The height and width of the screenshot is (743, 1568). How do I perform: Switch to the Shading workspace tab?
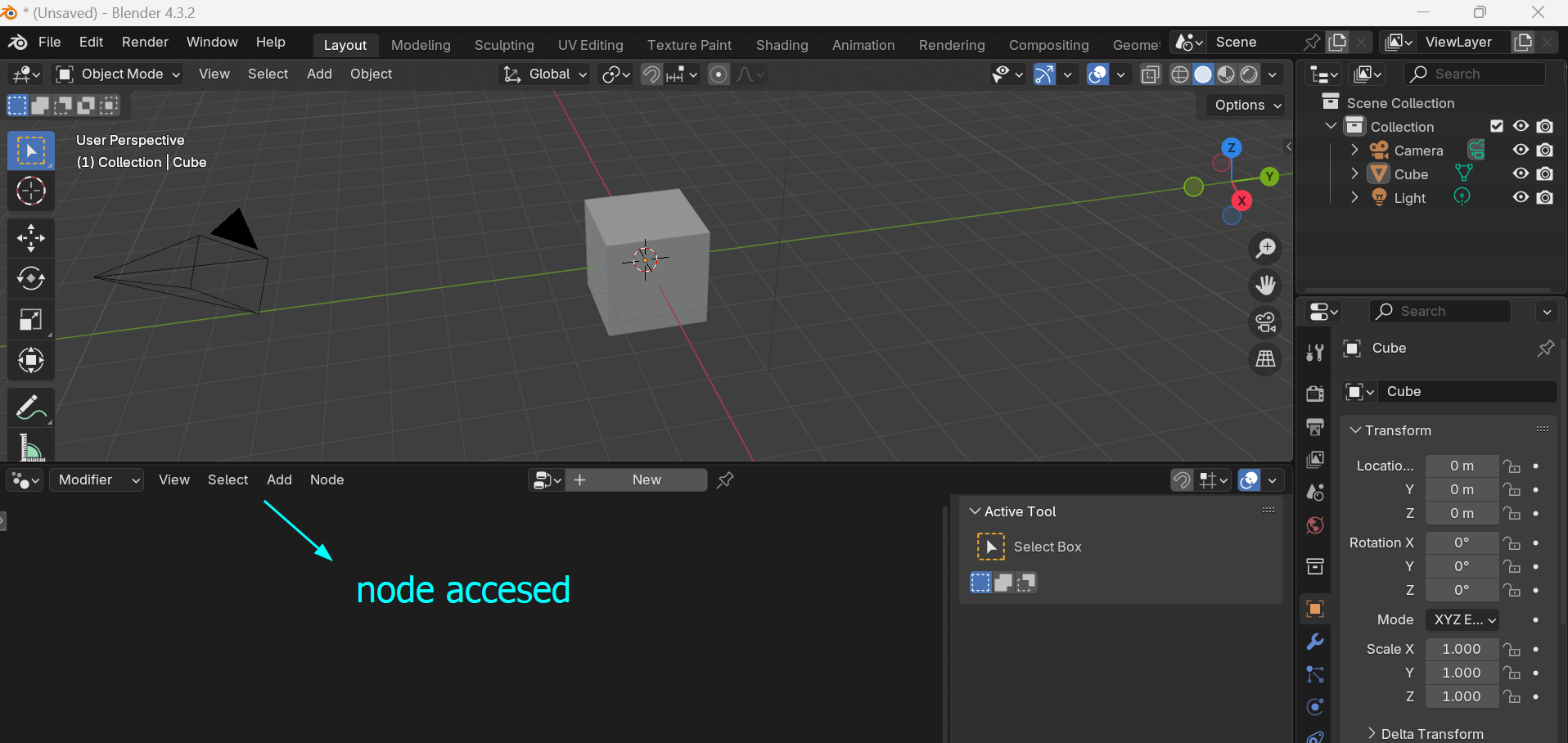(782, 45)
